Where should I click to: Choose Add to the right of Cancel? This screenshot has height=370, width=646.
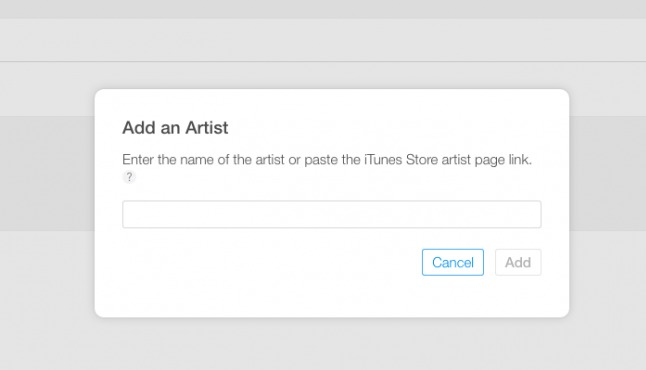[518, 262]
